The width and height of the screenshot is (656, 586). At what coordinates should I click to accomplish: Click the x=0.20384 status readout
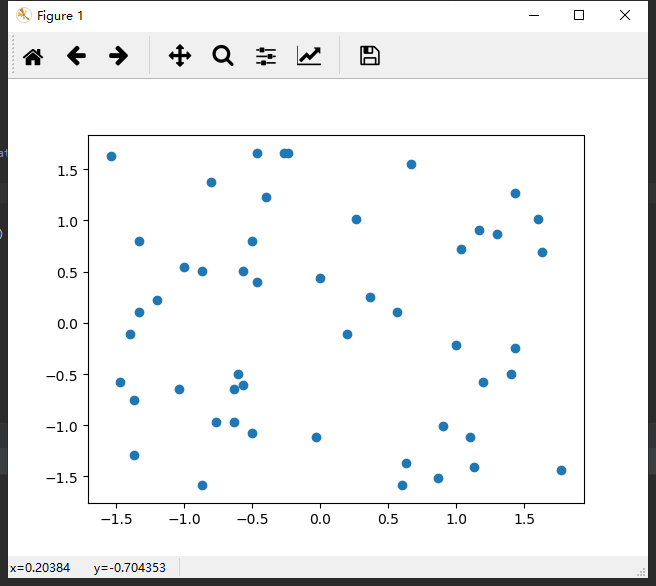pos(40,568)
